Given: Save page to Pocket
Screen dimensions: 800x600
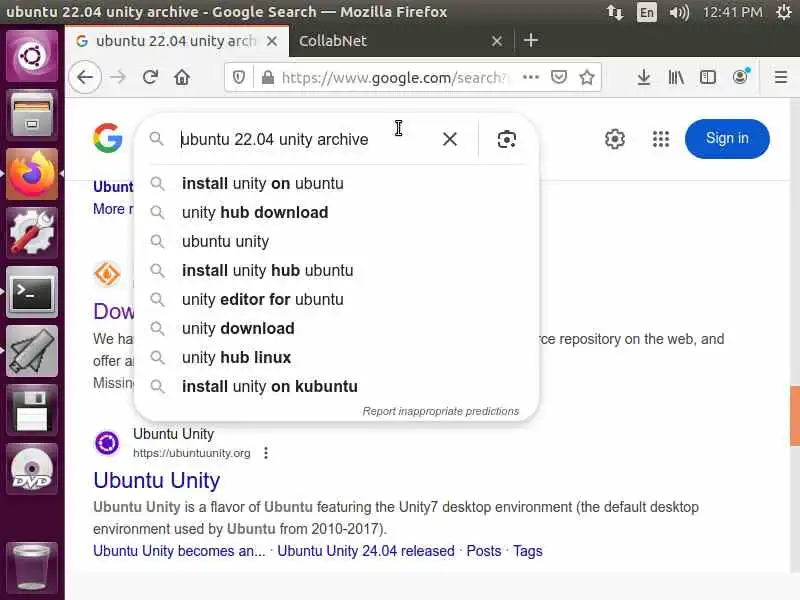Looking at the screenshot, I should click(x=559, y=77).
